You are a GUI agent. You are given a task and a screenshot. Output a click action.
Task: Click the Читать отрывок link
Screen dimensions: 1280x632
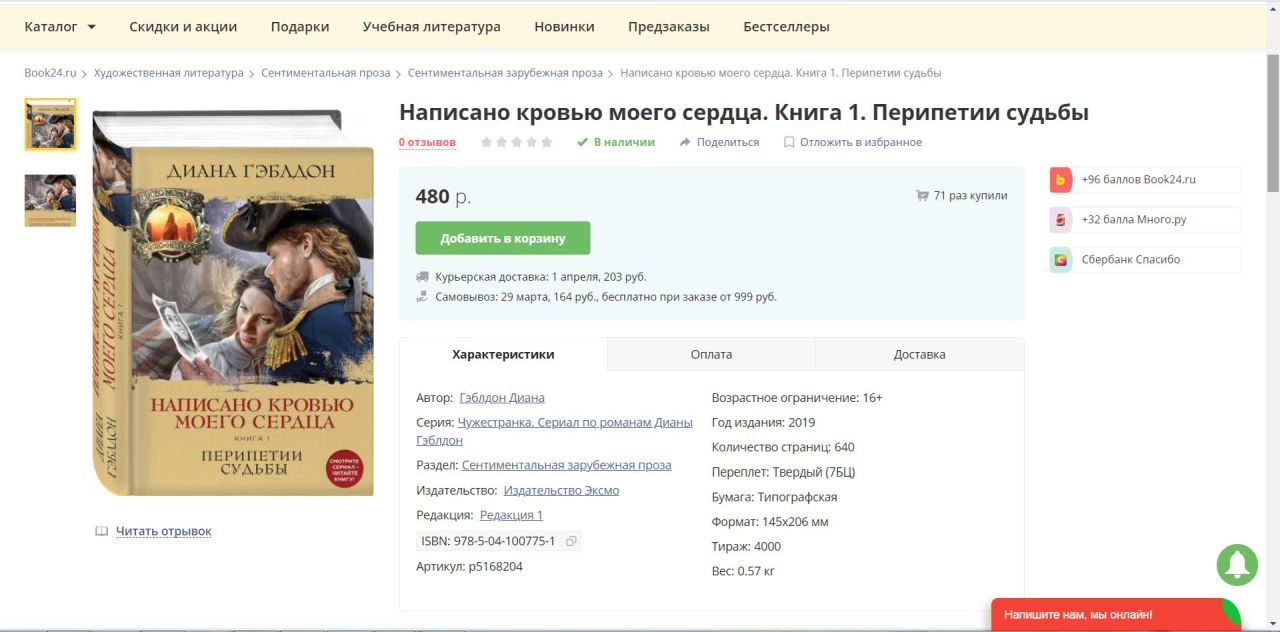(164, 531)
